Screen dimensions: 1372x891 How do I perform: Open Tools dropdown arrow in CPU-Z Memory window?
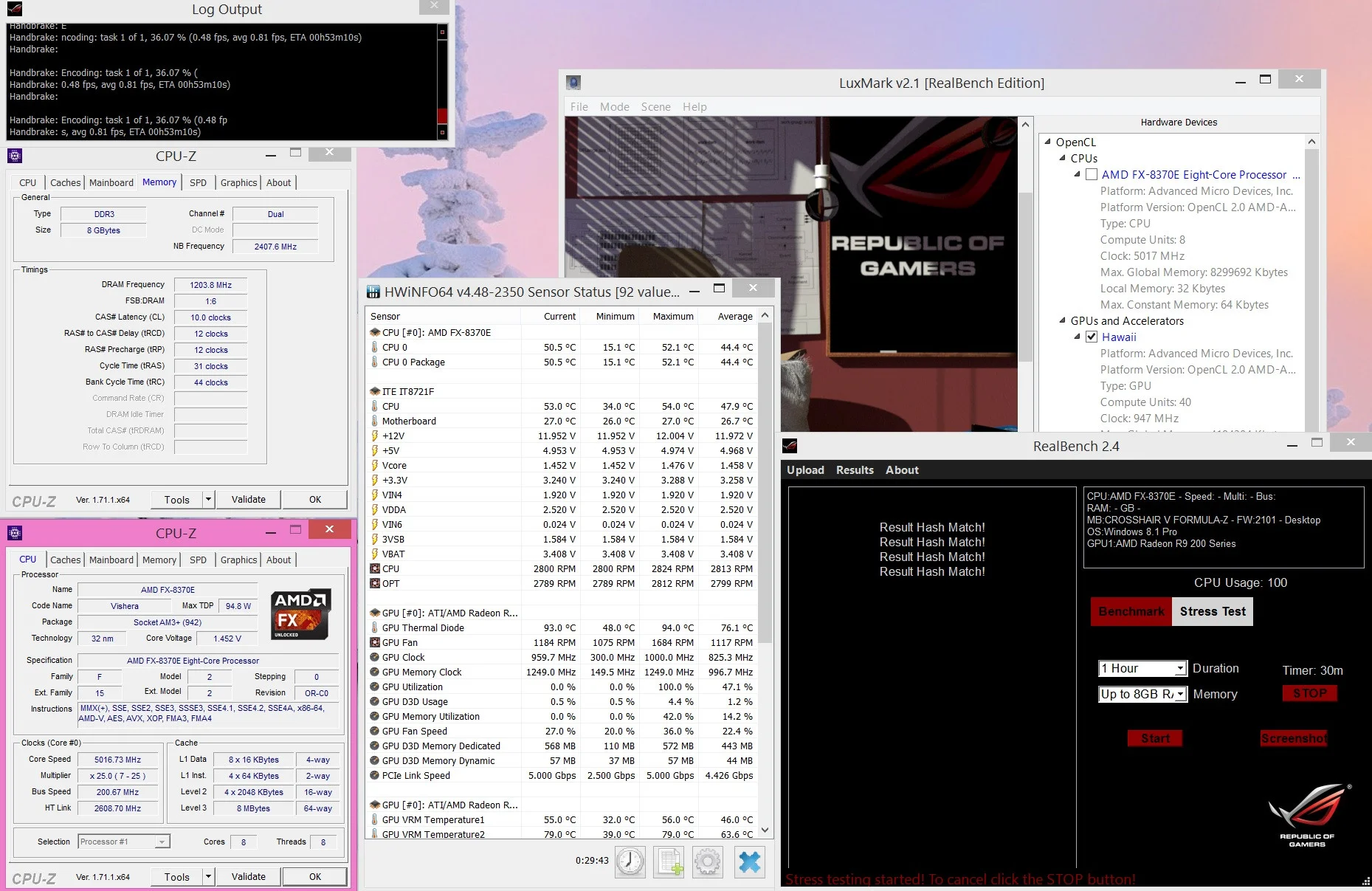tap(208, 499)
